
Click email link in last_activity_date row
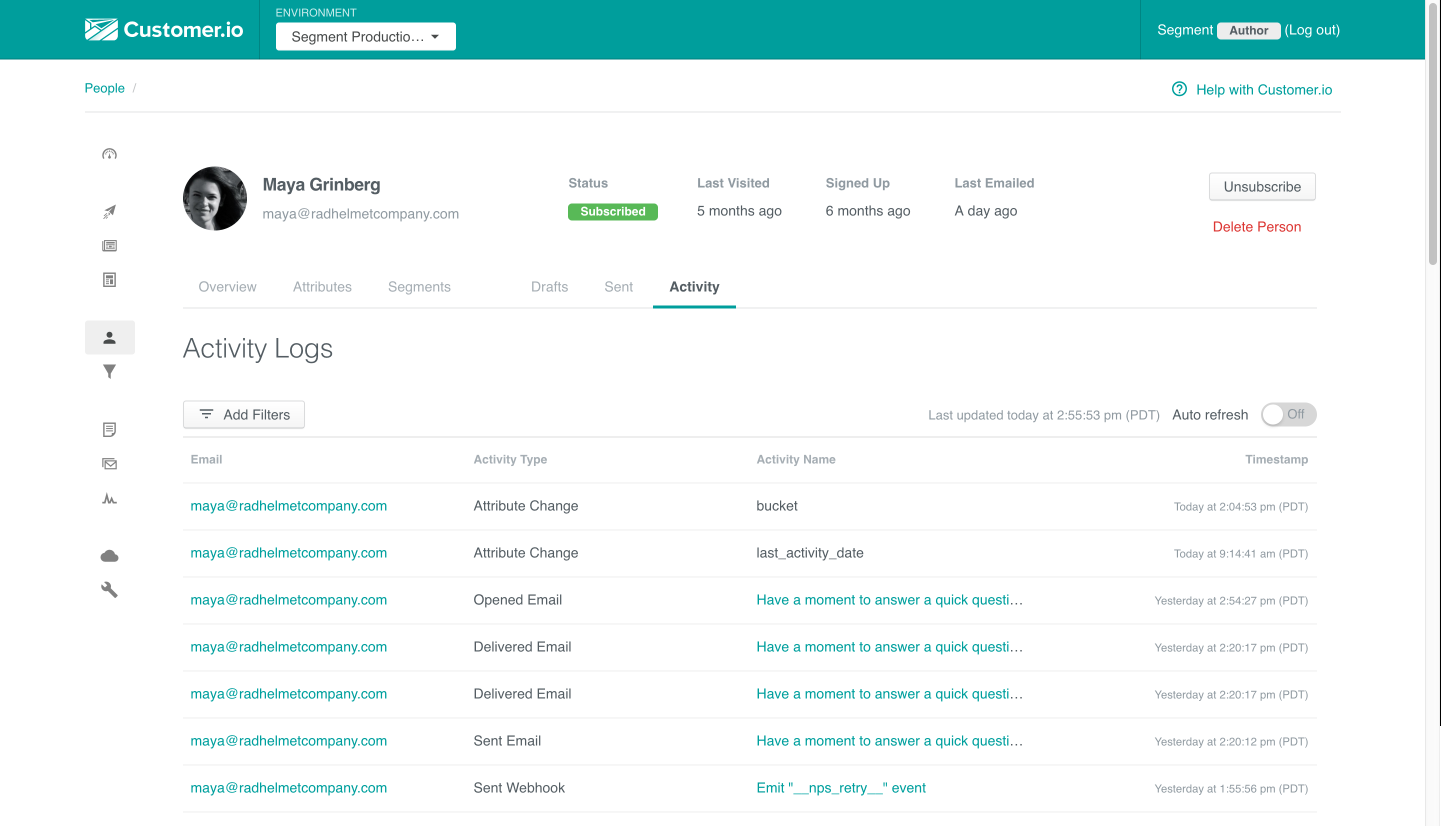(289, 553)
